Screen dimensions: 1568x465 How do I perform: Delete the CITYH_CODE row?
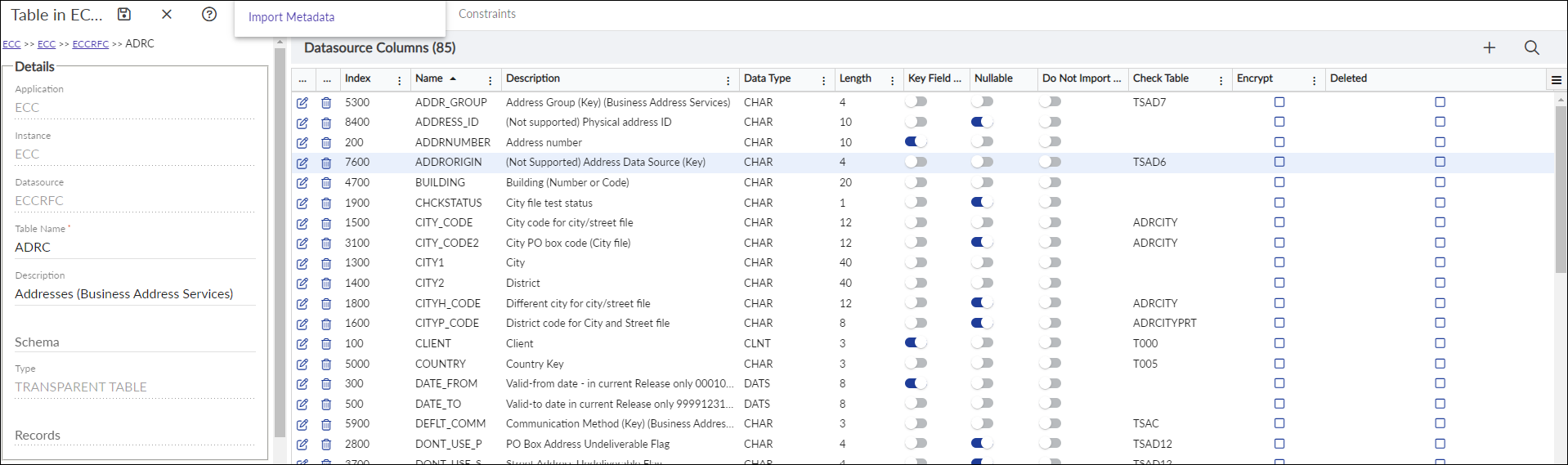326,303
